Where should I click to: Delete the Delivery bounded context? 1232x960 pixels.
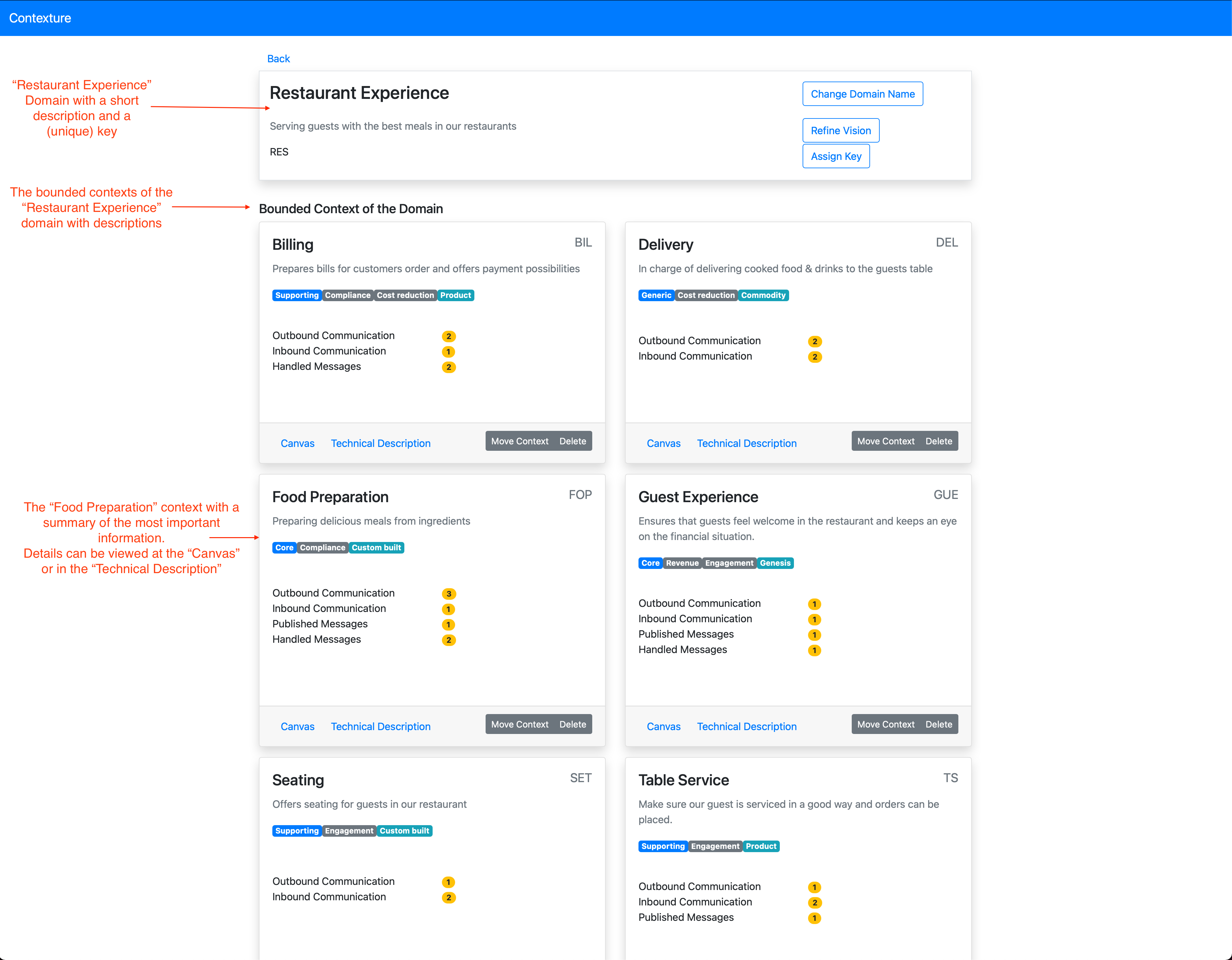938,441
